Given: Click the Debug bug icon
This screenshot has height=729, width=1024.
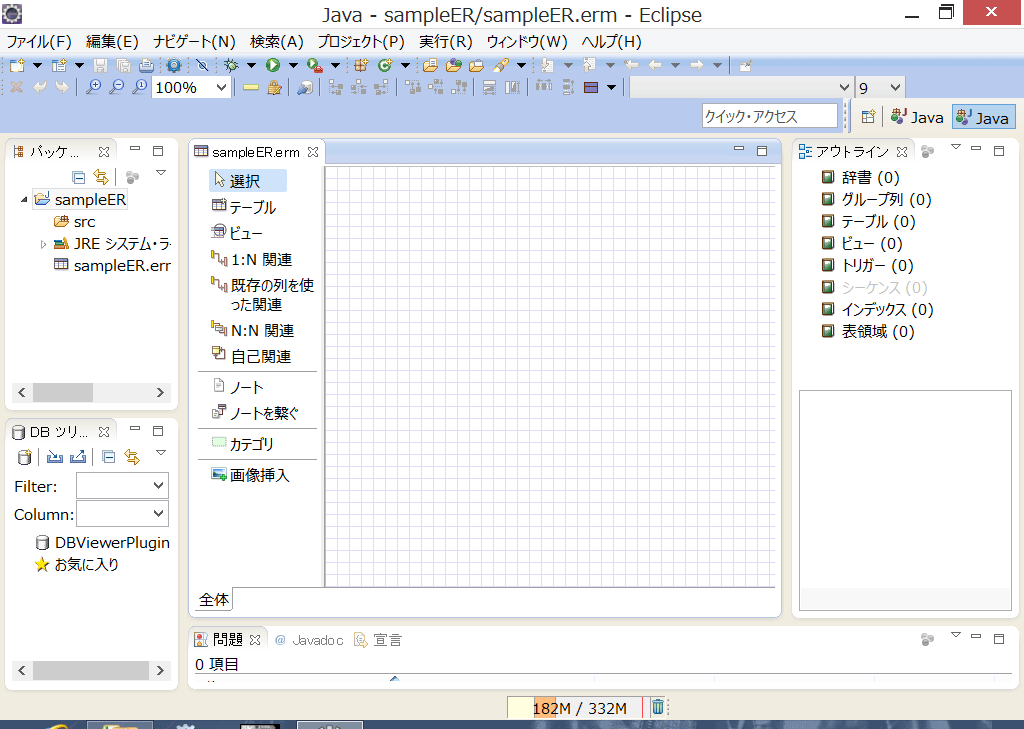Looking at the screenshot, I should [x=231, y=65].
